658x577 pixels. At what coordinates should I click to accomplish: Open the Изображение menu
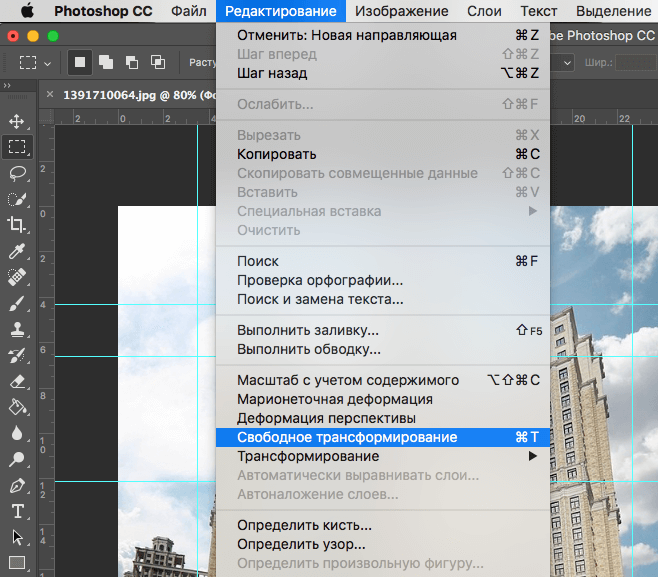[x=402, y=11]
